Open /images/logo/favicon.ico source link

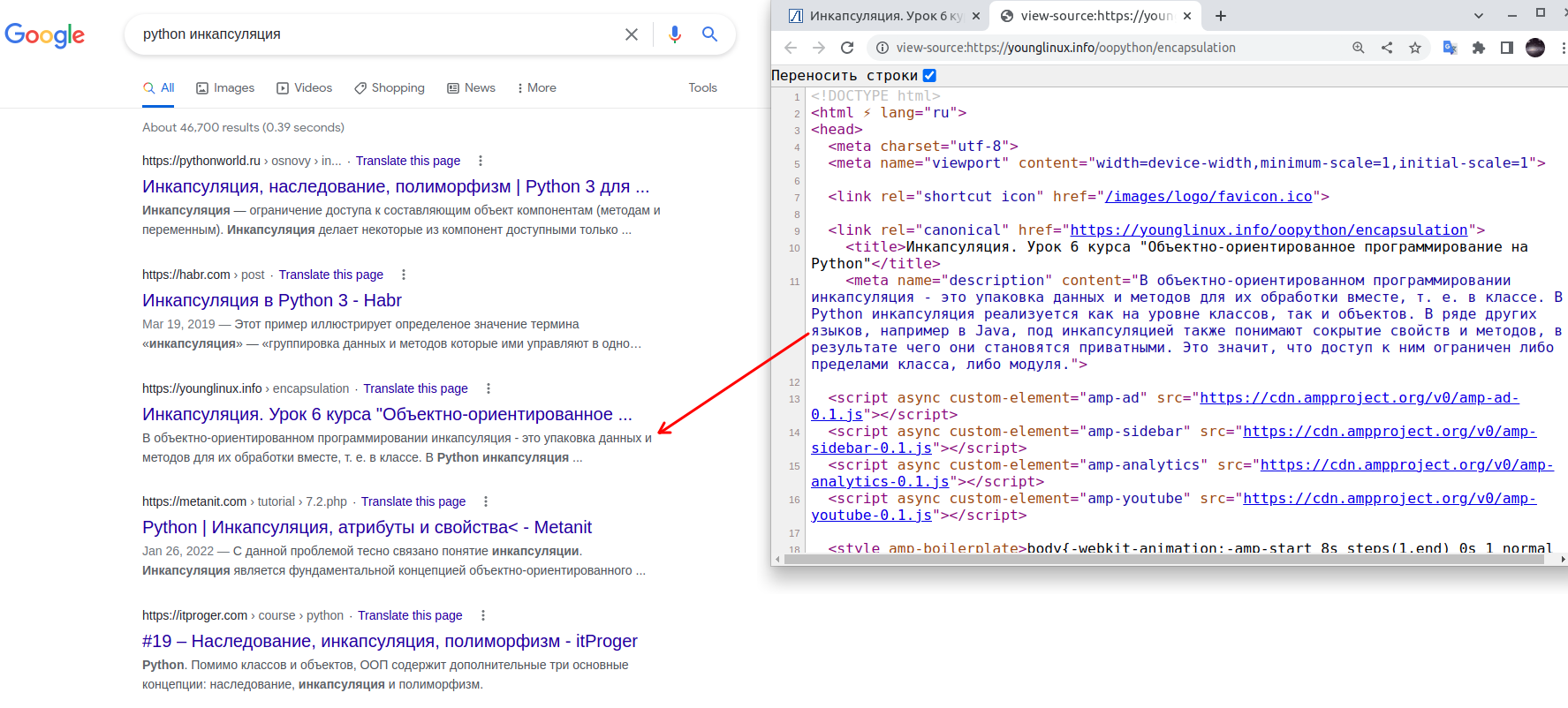[x=1208, y=197]
